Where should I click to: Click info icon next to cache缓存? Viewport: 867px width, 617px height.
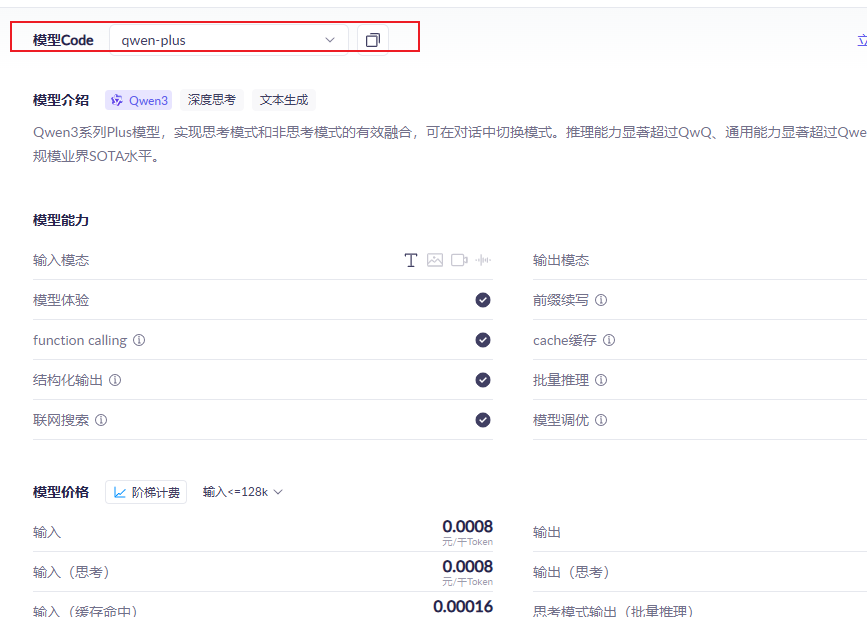[x=609, y=340]
